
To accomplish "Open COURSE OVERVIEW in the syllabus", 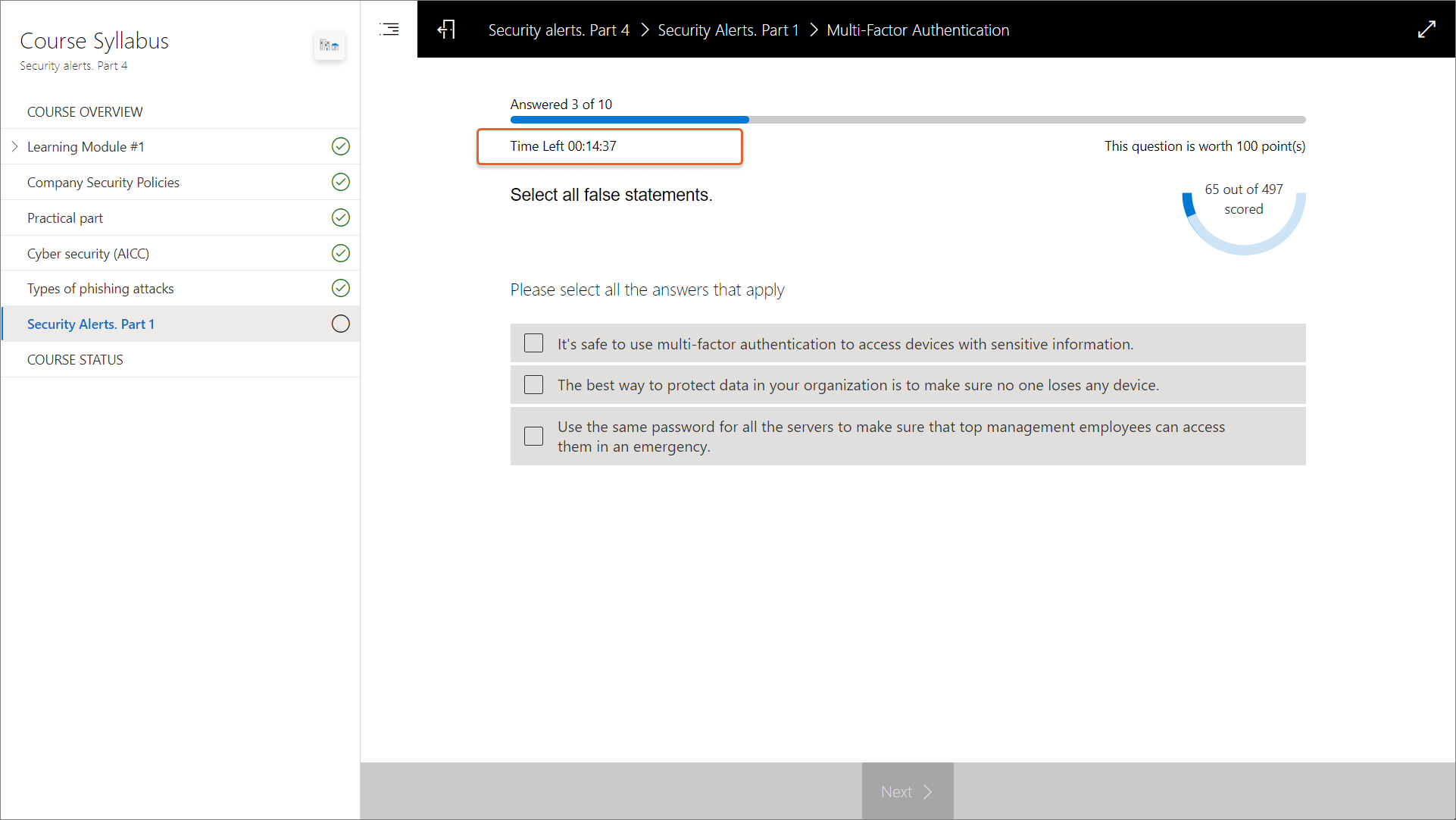I will [x=85, y=111].
